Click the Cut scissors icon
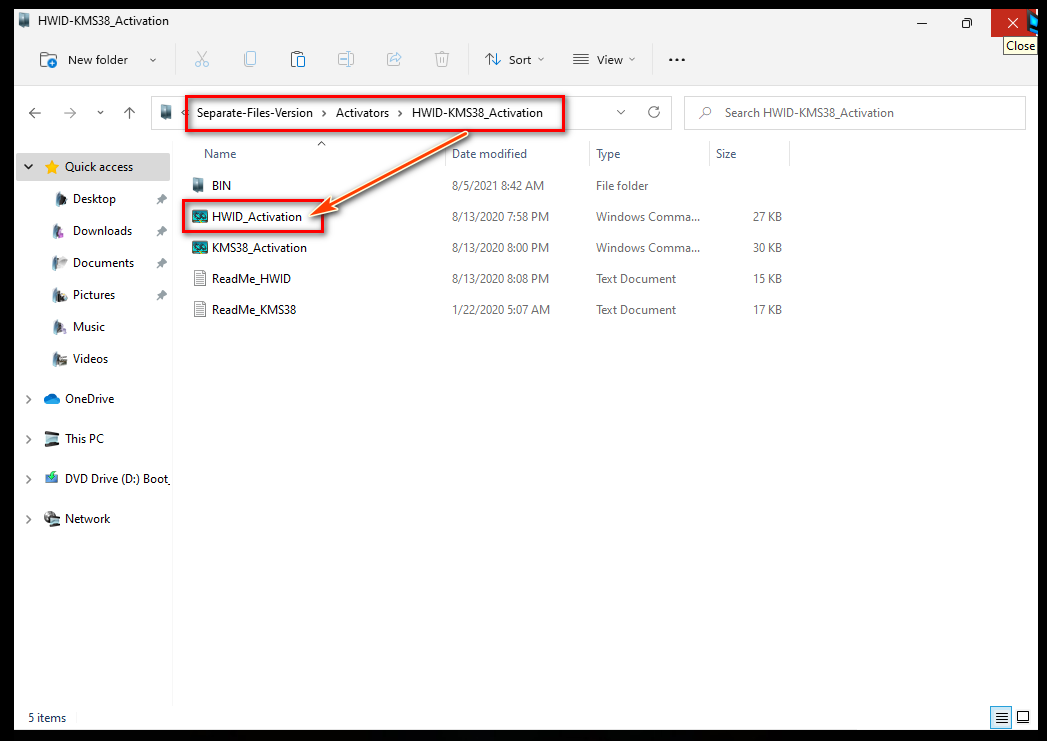Screen dimensions: 1047x741 (202, 59)
